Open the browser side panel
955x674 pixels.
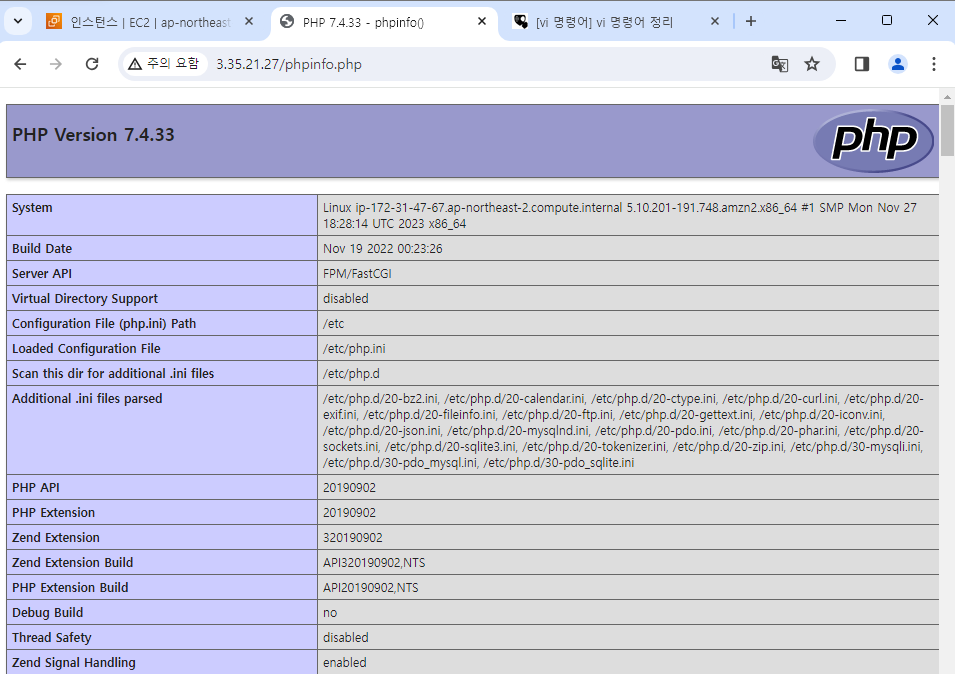tap(862, 64)
